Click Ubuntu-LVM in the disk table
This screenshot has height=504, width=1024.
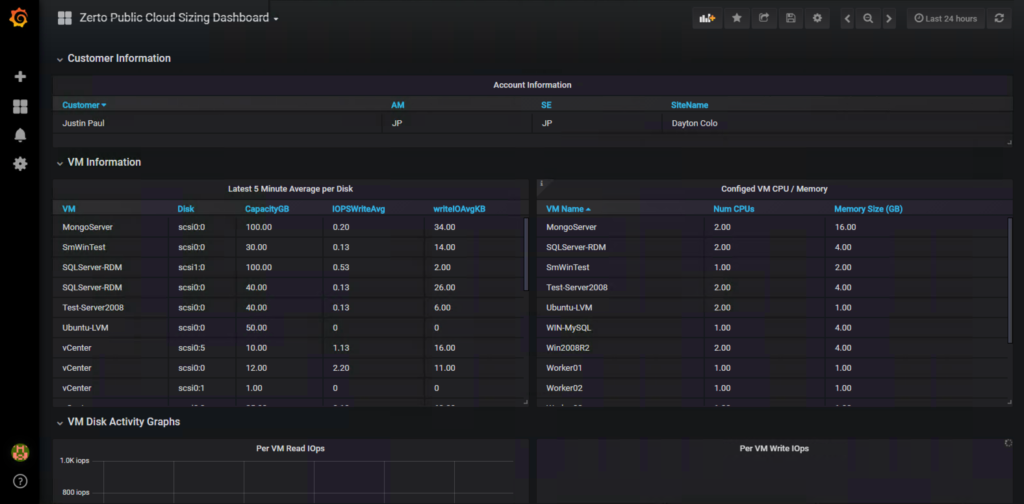(x=86, y=328)
